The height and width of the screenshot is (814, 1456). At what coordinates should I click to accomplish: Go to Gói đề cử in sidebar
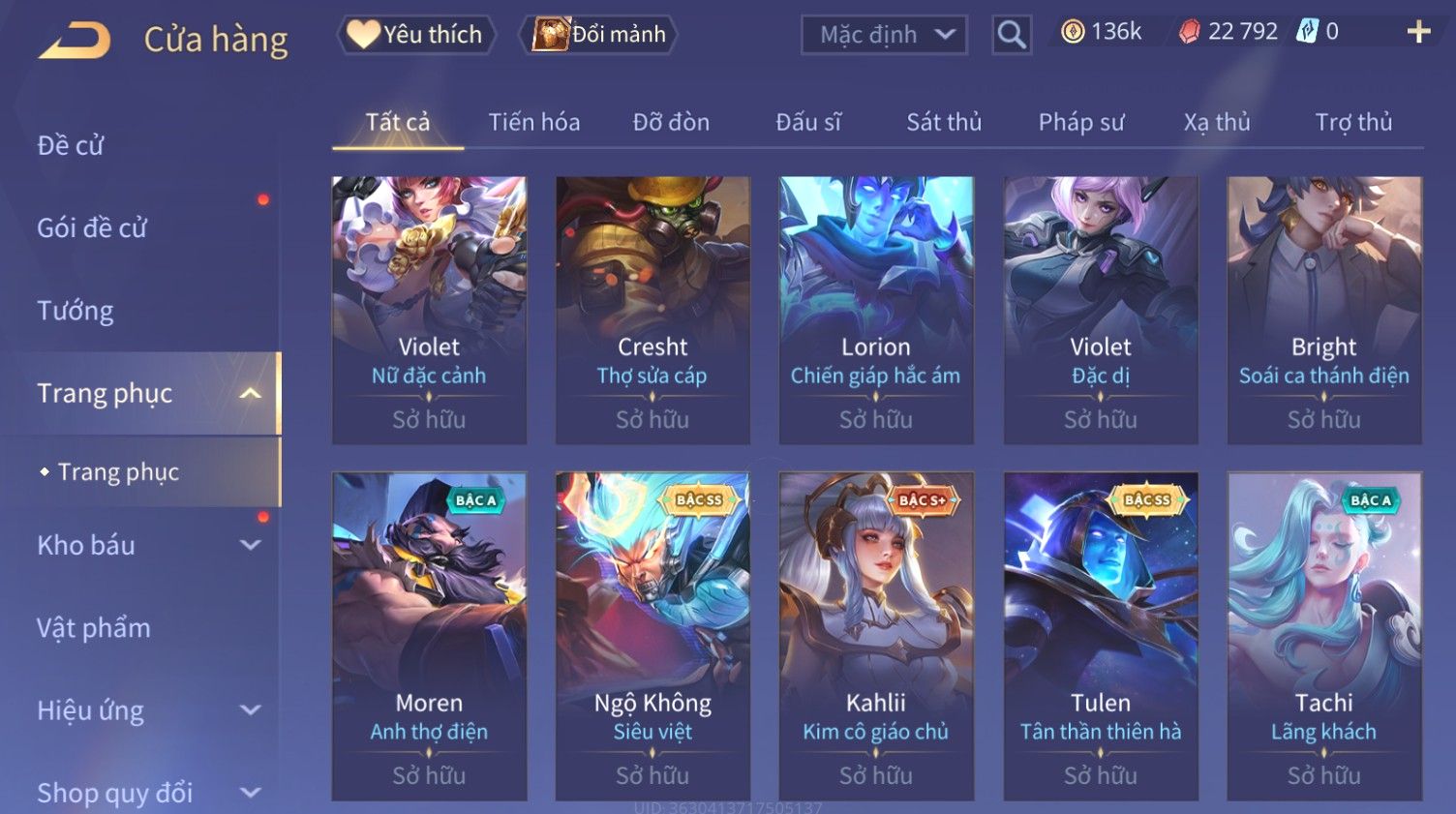[x=92, y=228]
